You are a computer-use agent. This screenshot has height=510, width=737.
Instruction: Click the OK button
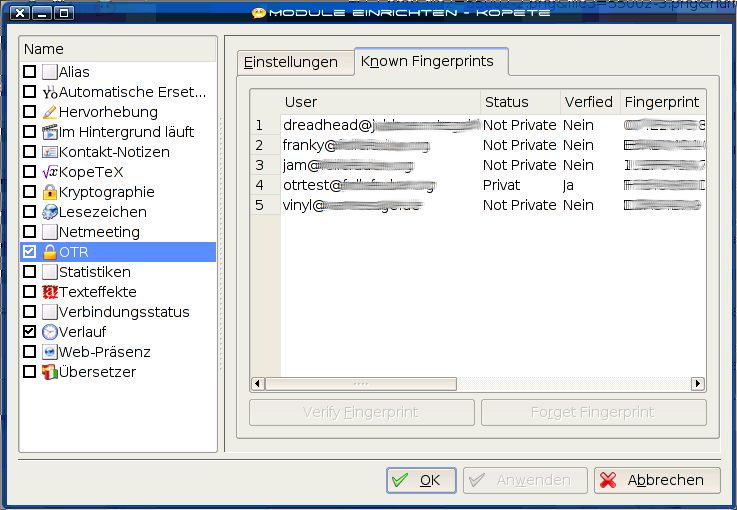(421, 480)
